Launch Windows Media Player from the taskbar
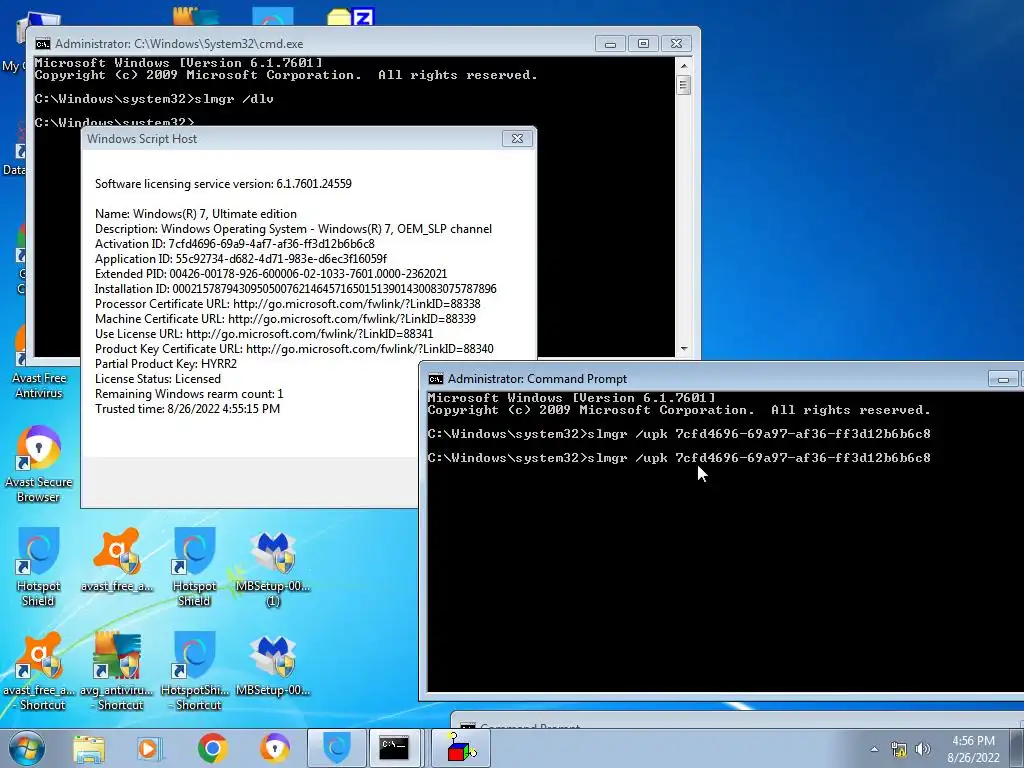This screenshot has width=1024, height=768. [150, 748]
